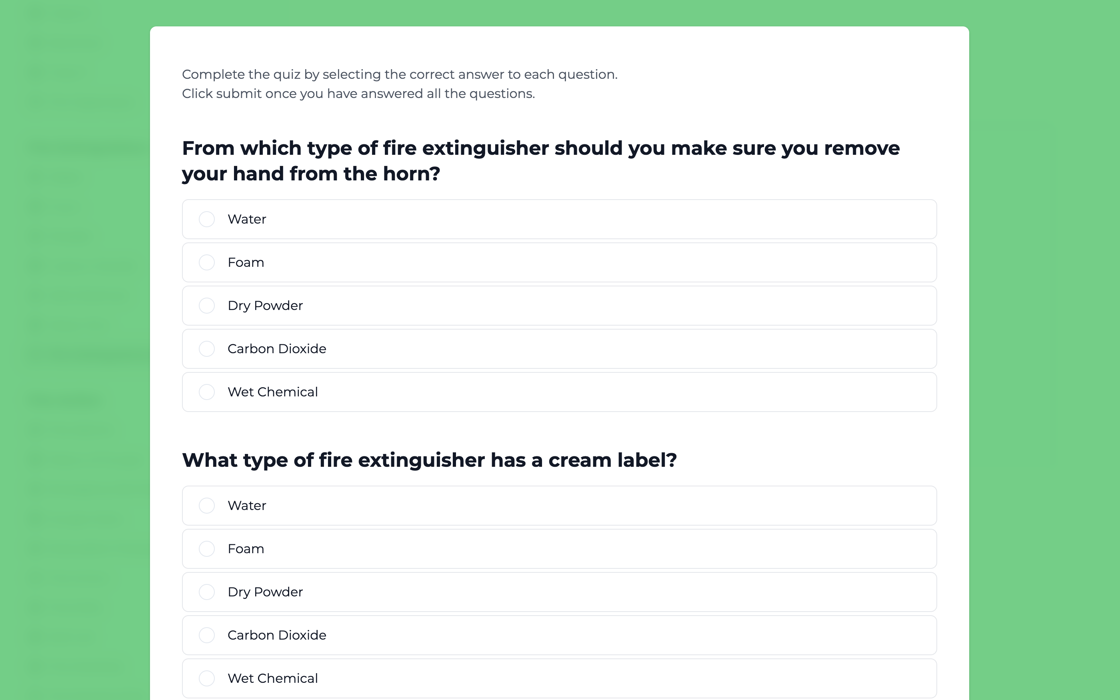Image resolution: width=1120 pixels, height=700 pixels.
Task: Click the 'Foam' label text under cream question
Action: (246, 549)
